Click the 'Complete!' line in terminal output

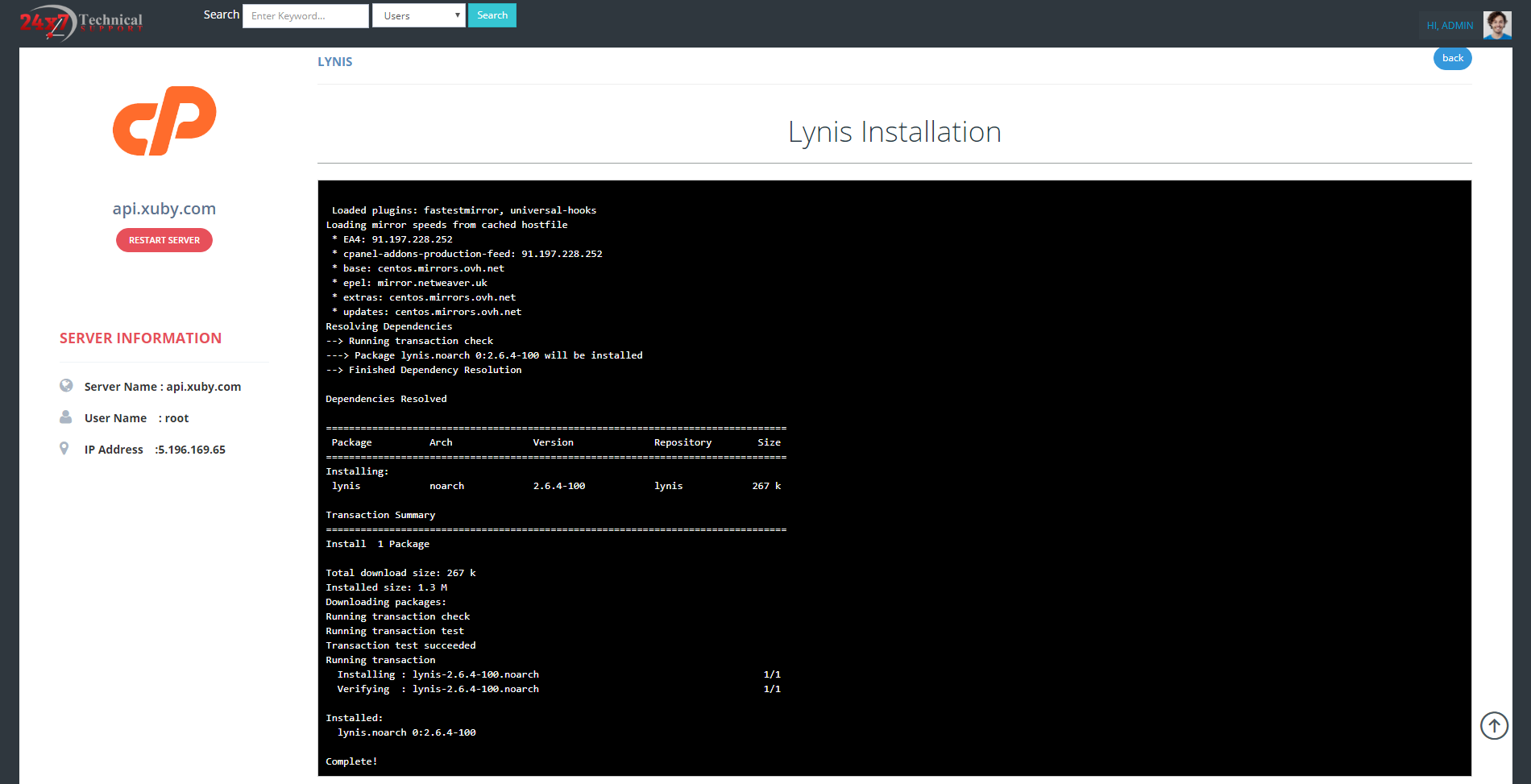(x=351, y=761)
